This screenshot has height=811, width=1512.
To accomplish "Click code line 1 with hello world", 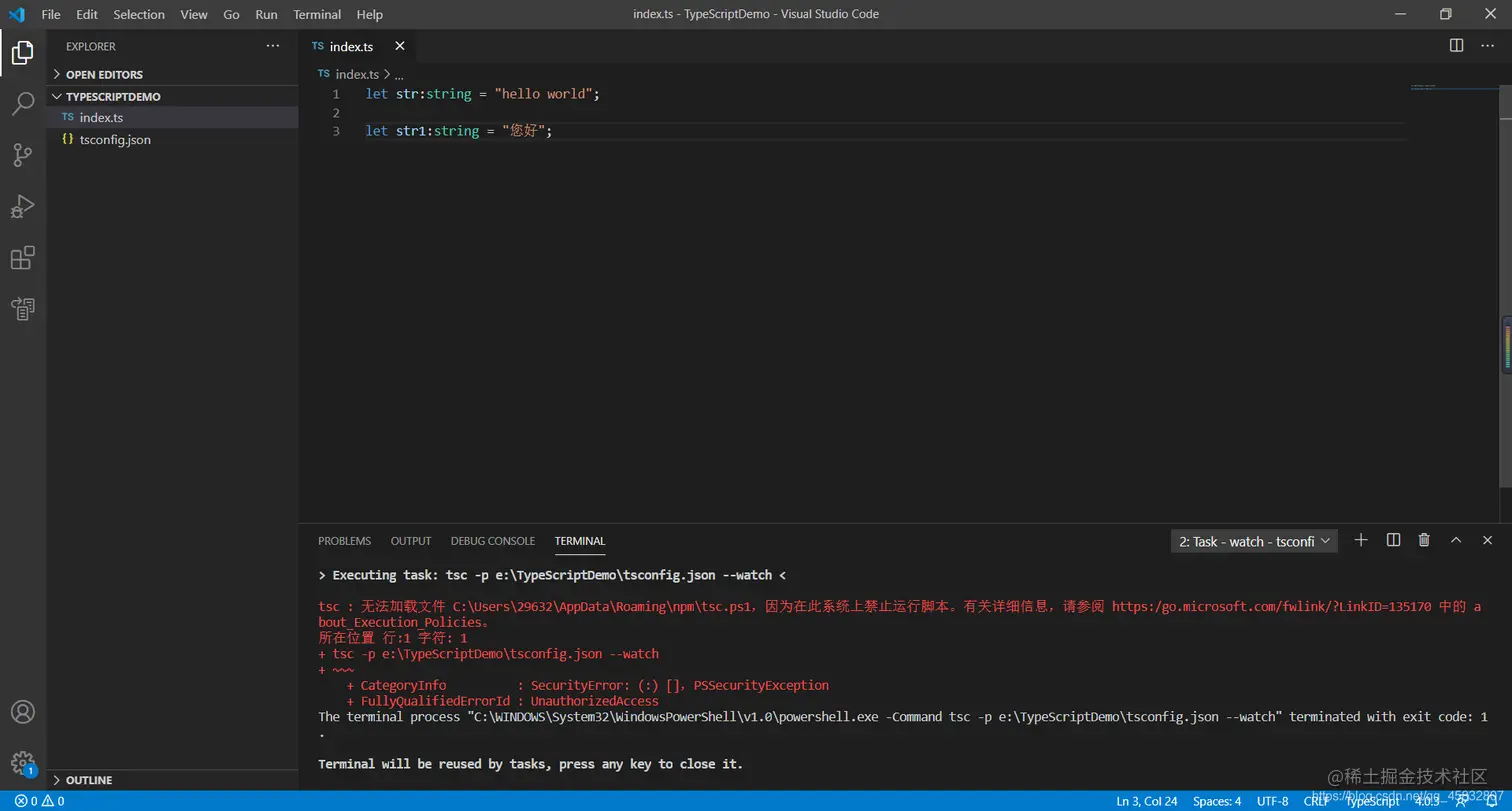I will 482,94.
